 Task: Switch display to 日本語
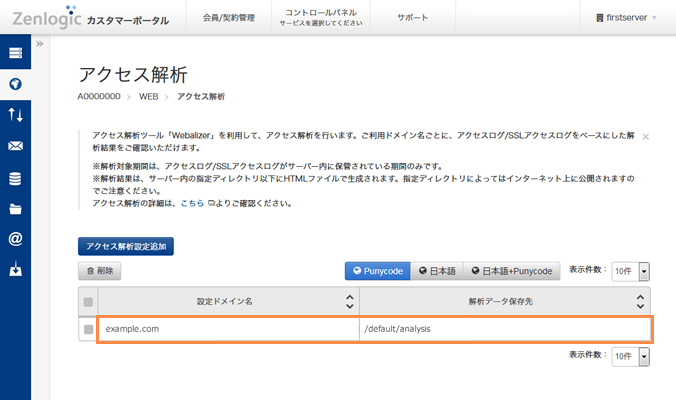click(436, 271)
